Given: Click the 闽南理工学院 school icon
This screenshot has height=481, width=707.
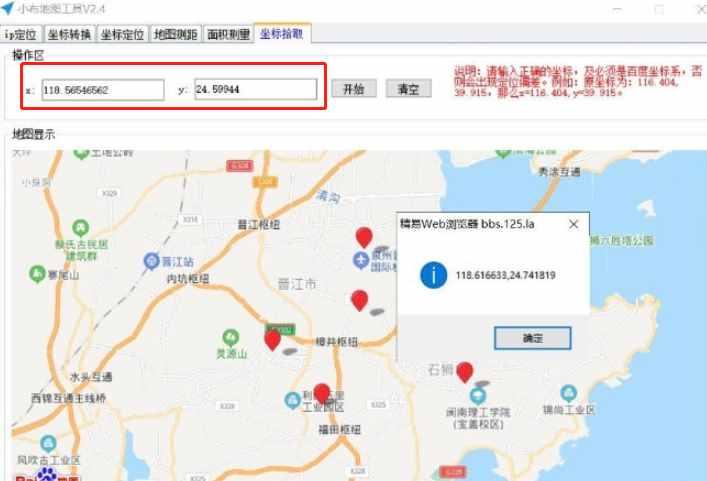Looking at the screenshot, I should click(477, 396).
